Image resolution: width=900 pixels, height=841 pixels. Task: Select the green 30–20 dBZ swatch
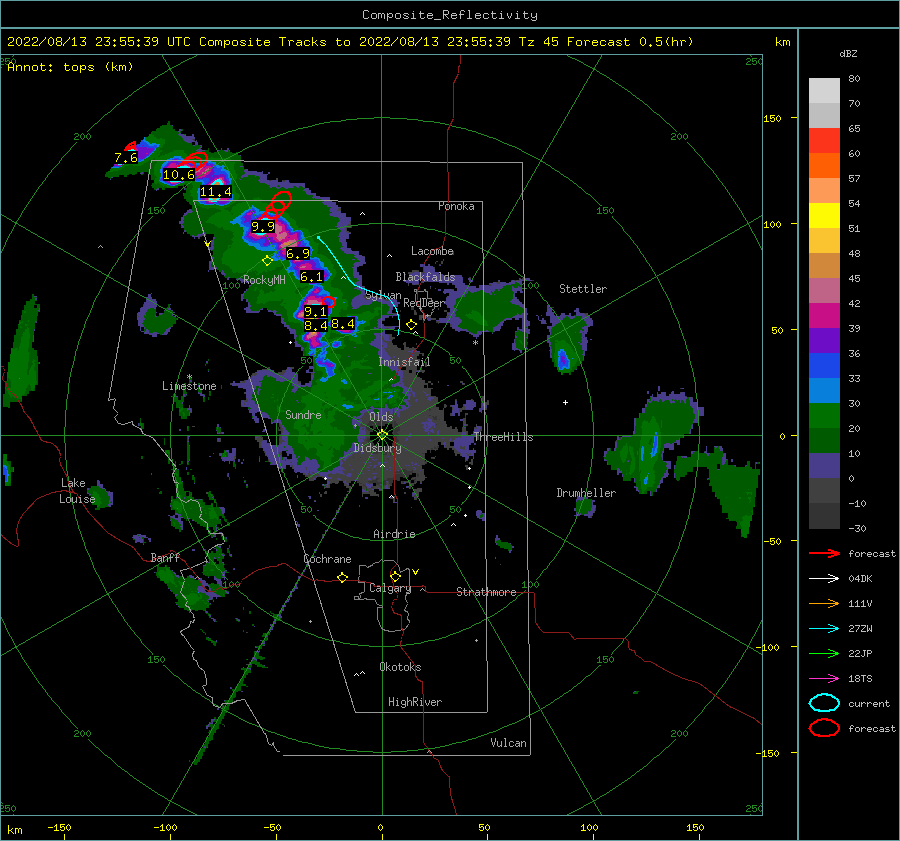[824, 416]
